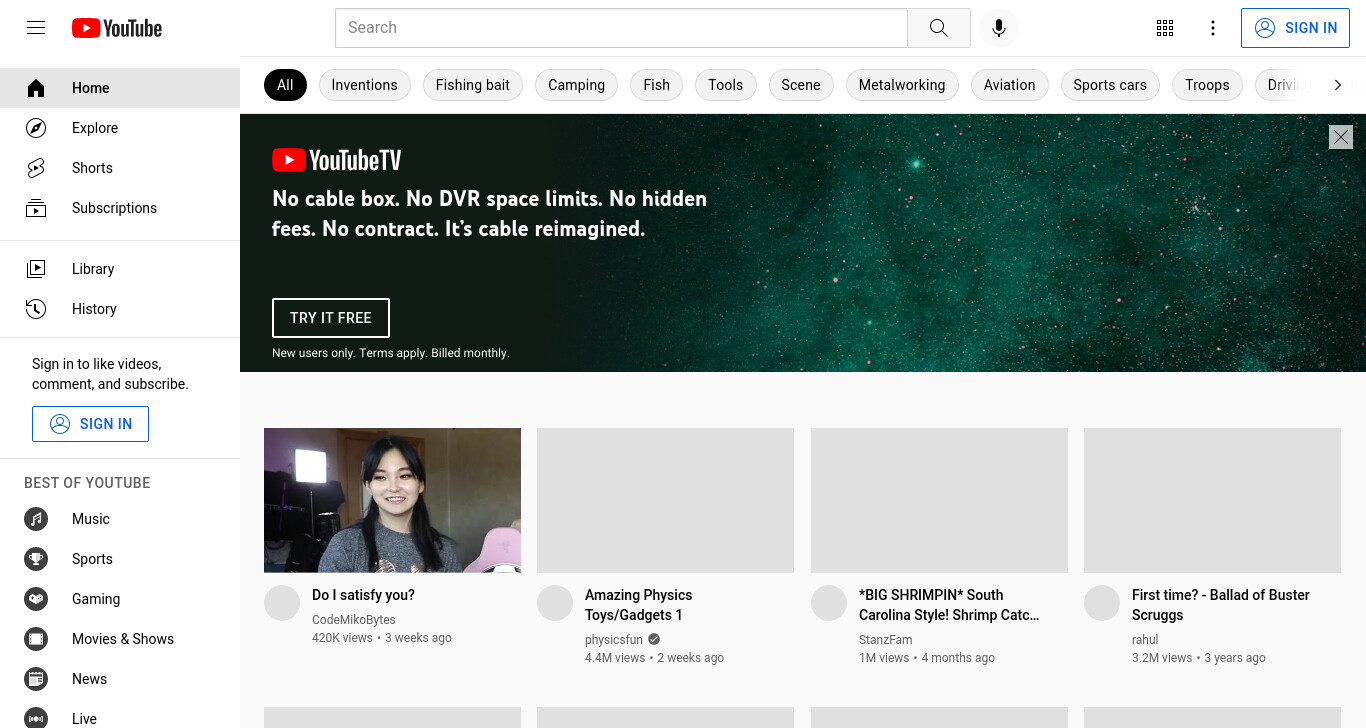1366x728 pixels.
Task: Click the Movies & Shows icon
Action: 36,639
